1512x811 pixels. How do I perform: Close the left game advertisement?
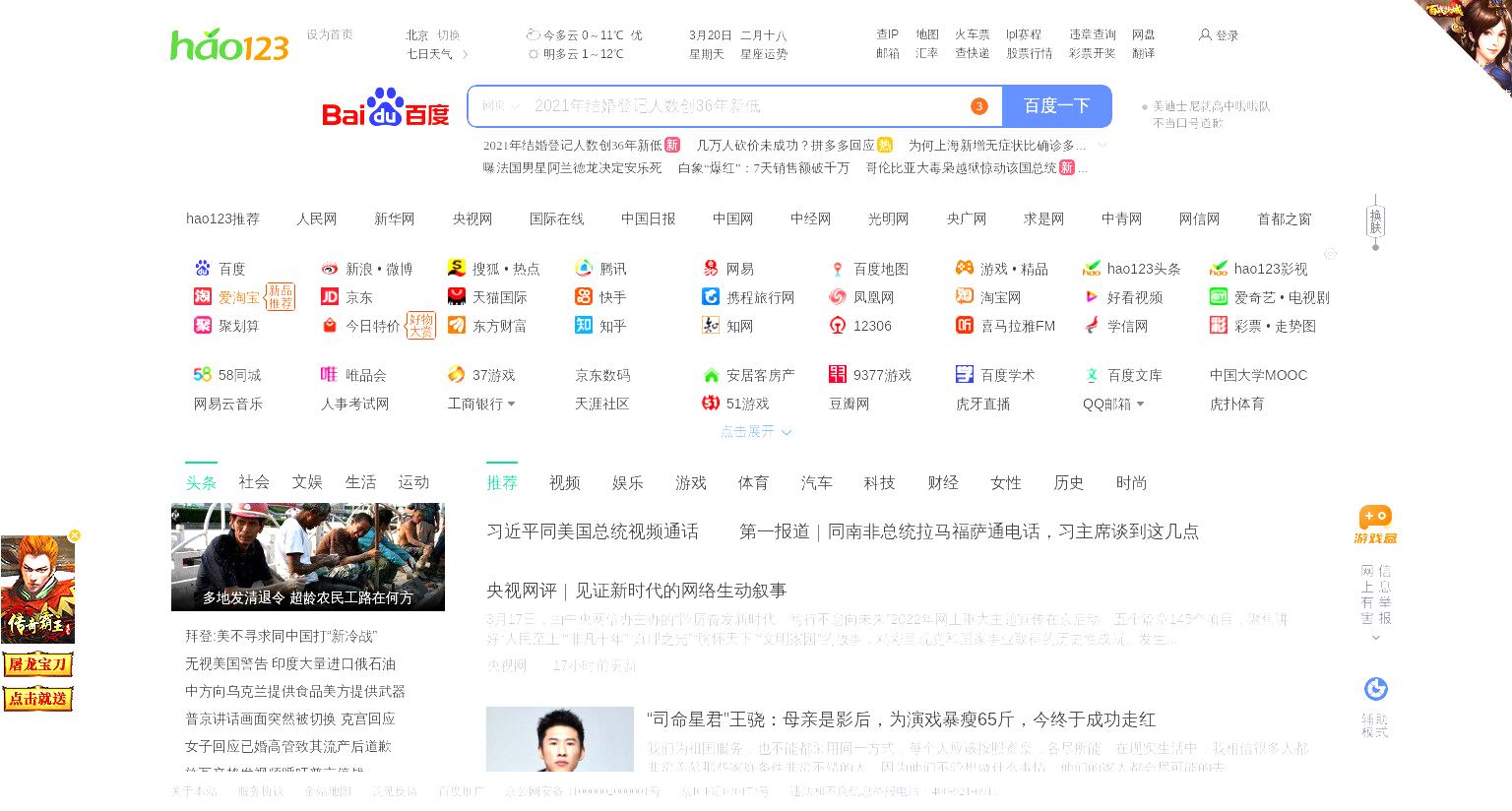tap(75, 535)
